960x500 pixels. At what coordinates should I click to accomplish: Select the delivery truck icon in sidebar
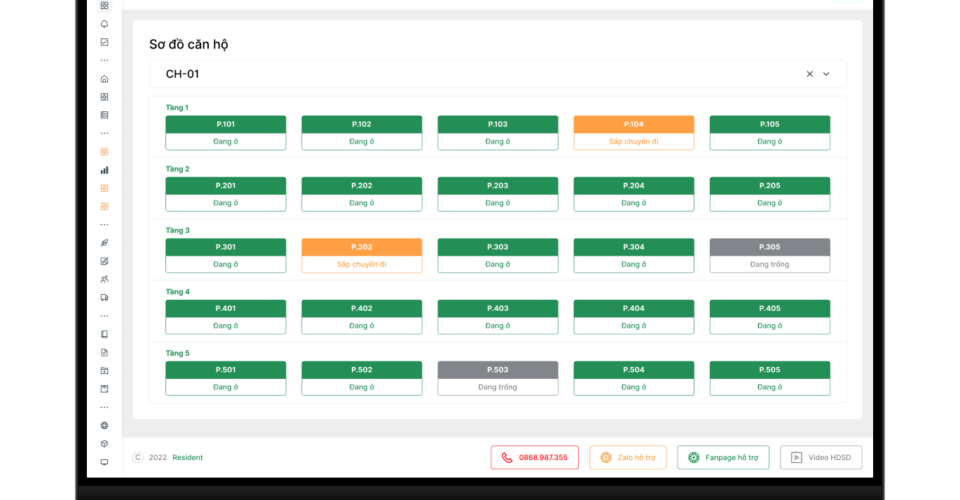click(104, 298)
